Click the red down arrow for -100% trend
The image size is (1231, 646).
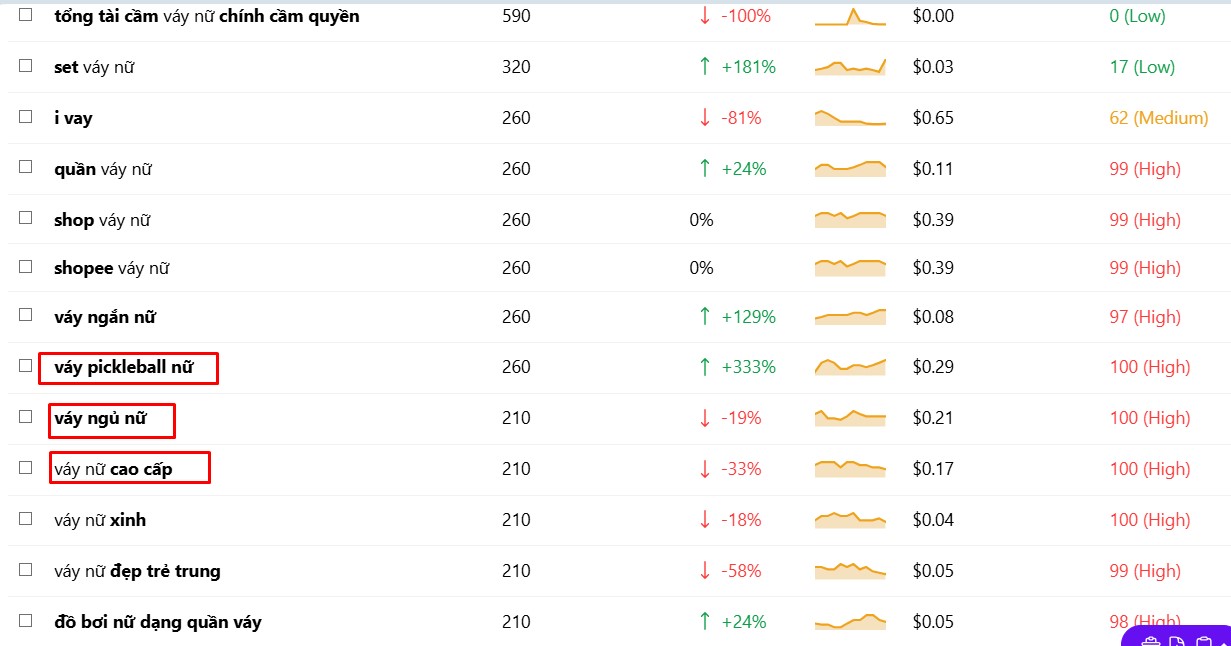coord(705,16)
